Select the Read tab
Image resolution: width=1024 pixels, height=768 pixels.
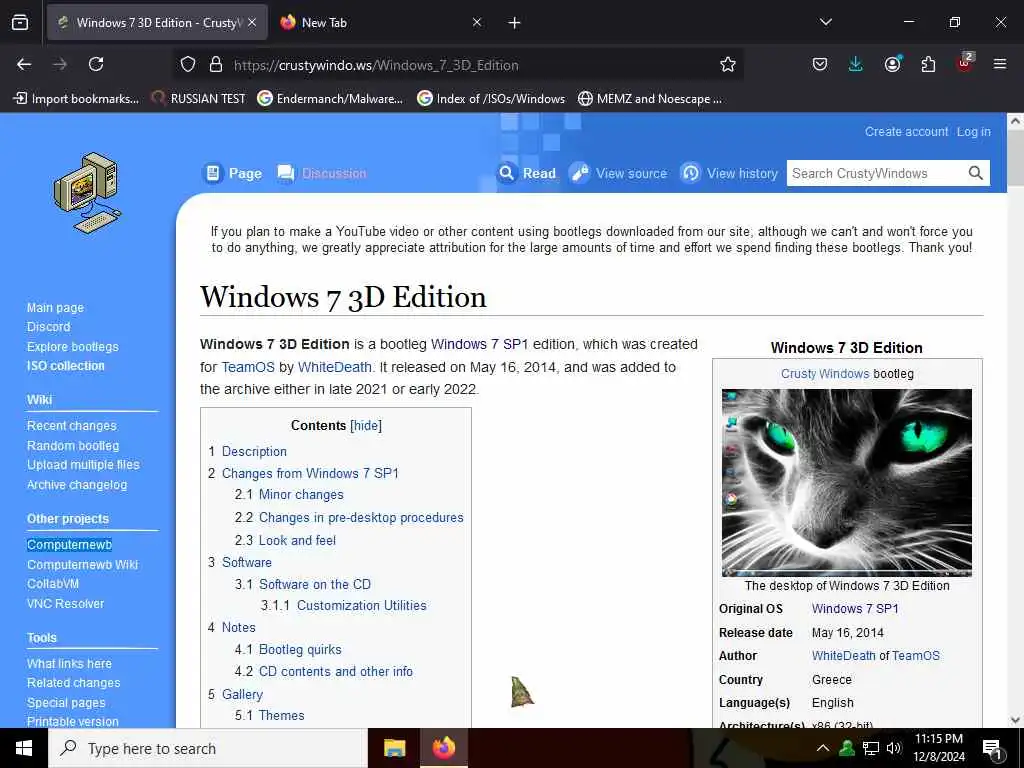click(x=526, y=173)
